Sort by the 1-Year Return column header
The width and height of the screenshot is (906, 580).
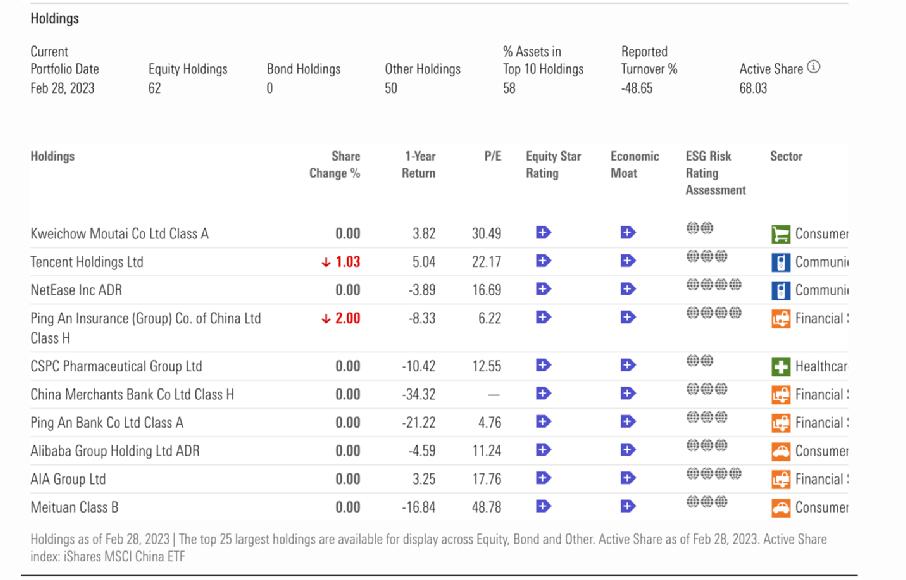tap(419, 165)
